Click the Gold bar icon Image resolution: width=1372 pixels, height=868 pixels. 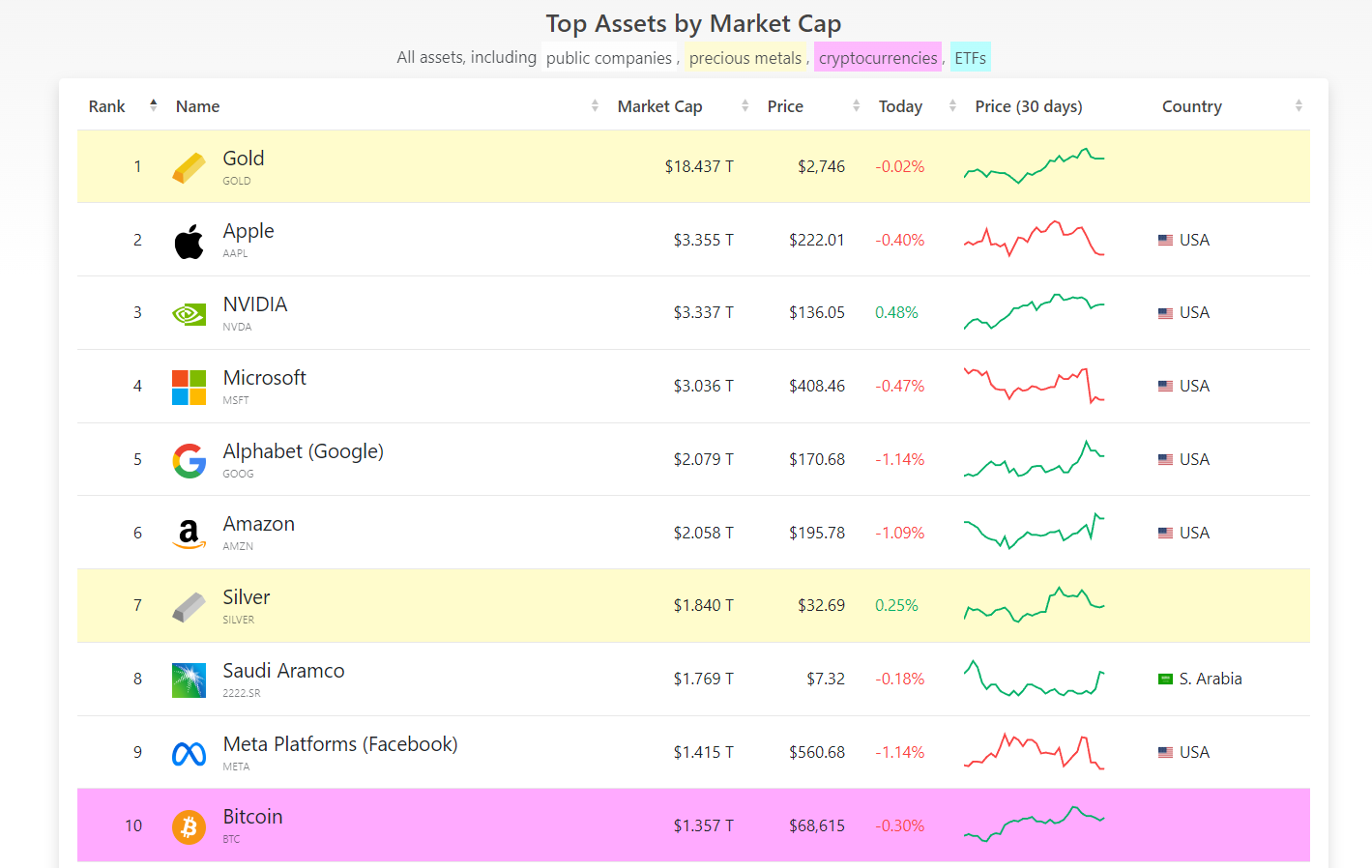189,167
